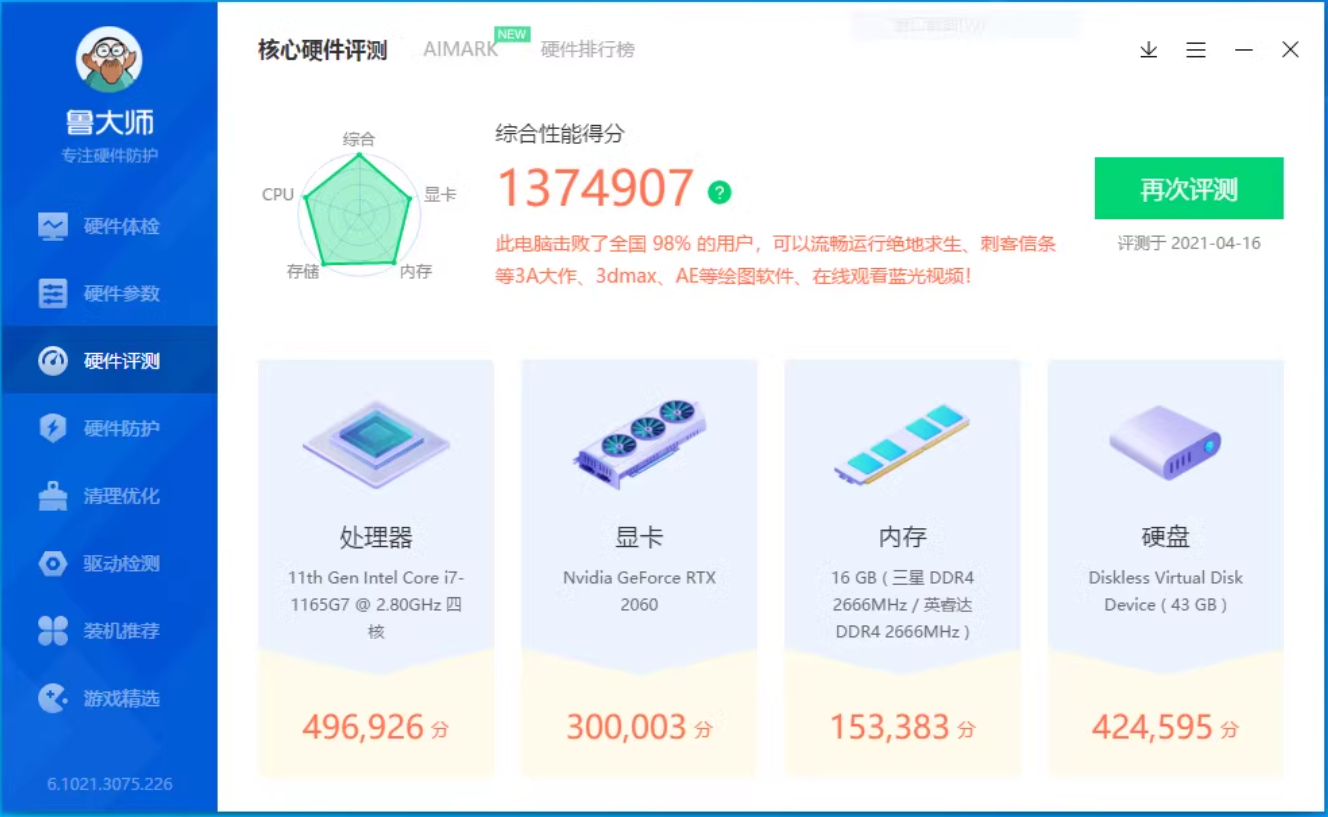Viewport: 1328px width, 817px height.
Task: Click the 专注硬件防护 slogan
Action: click(109, 156)
